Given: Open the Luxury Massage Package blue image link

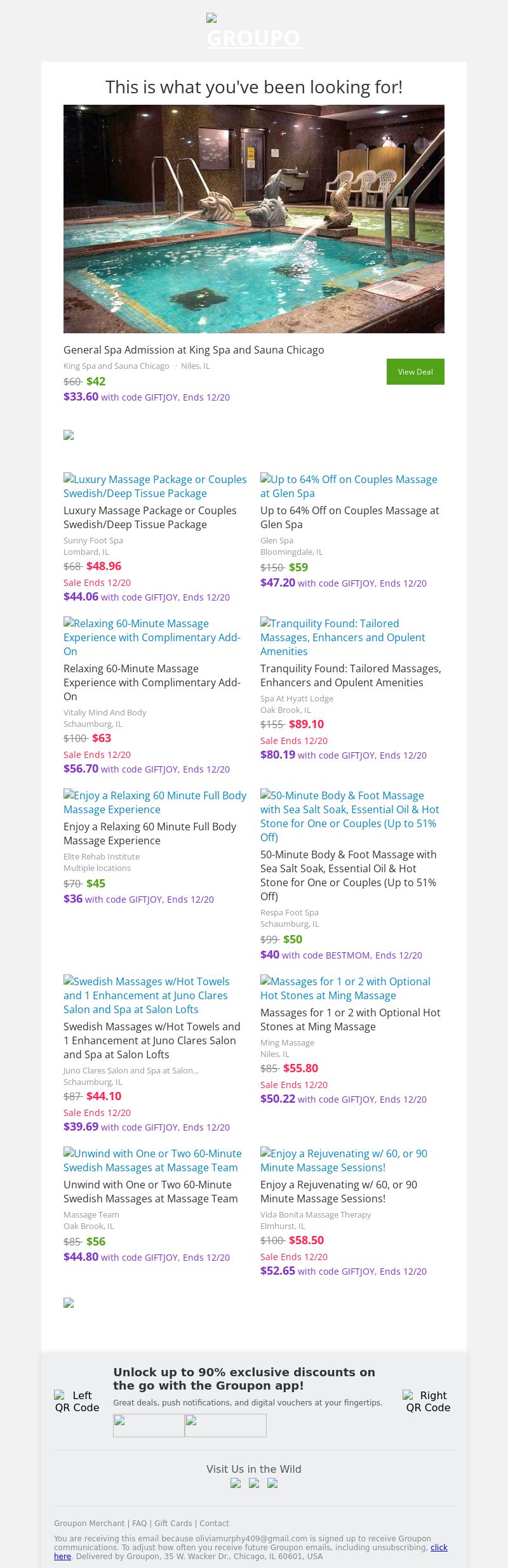Looking at the screenshot, I should pos(155,486).
